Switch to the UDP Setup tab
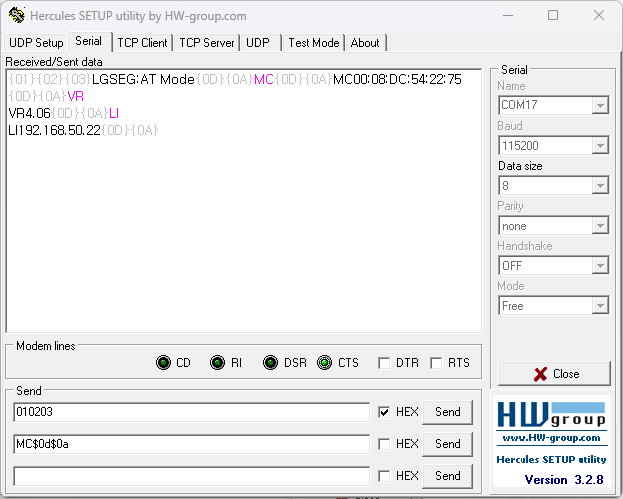The image size is (623, 499). (36, 43)
